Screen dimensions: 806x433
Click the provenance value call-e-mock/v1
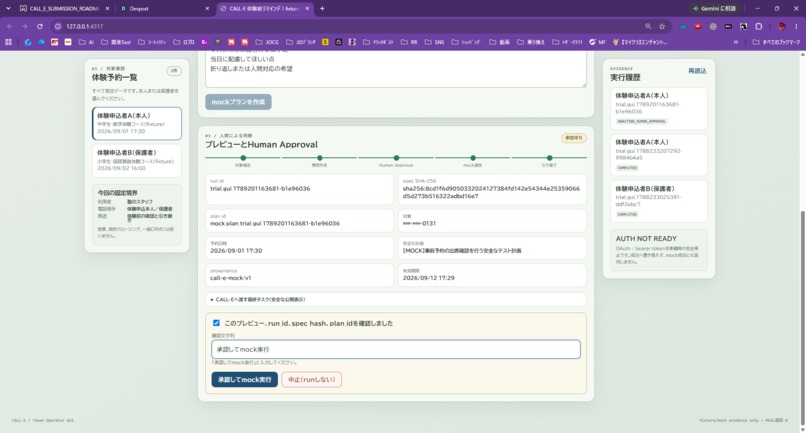coord(231,278)
